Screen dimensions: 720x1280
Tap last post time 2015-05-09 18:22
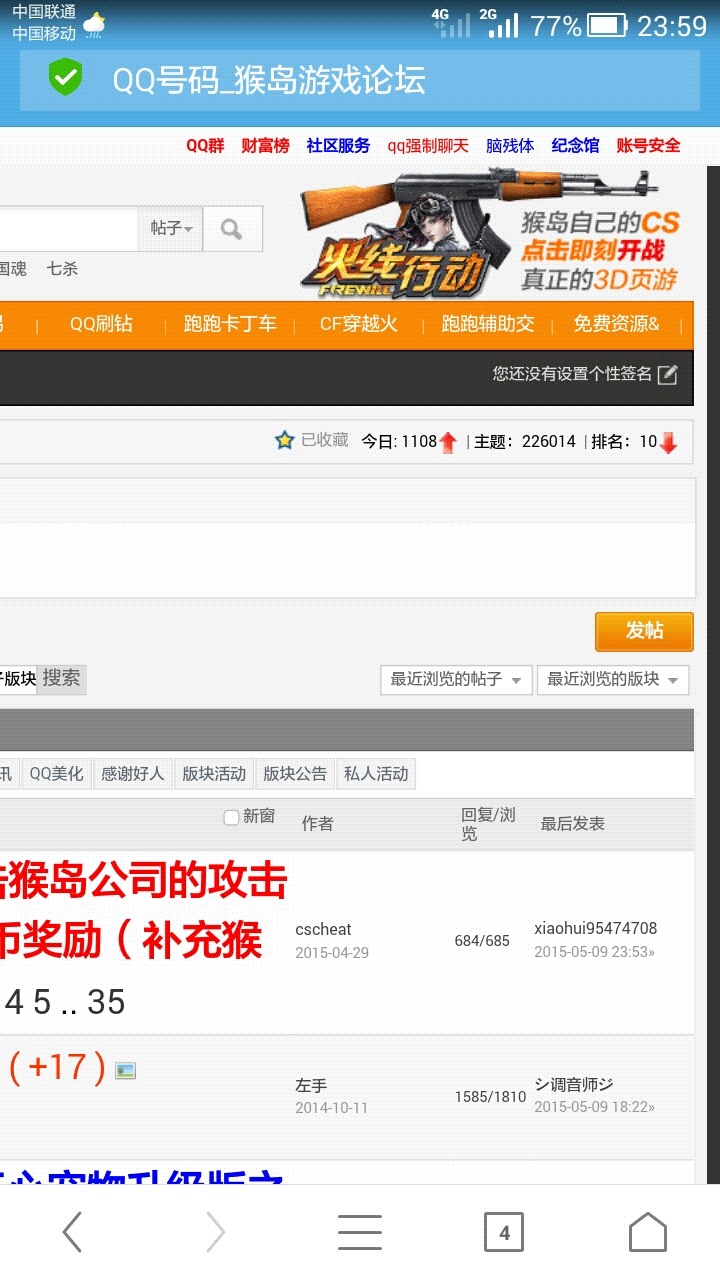tap(595, 1108)
